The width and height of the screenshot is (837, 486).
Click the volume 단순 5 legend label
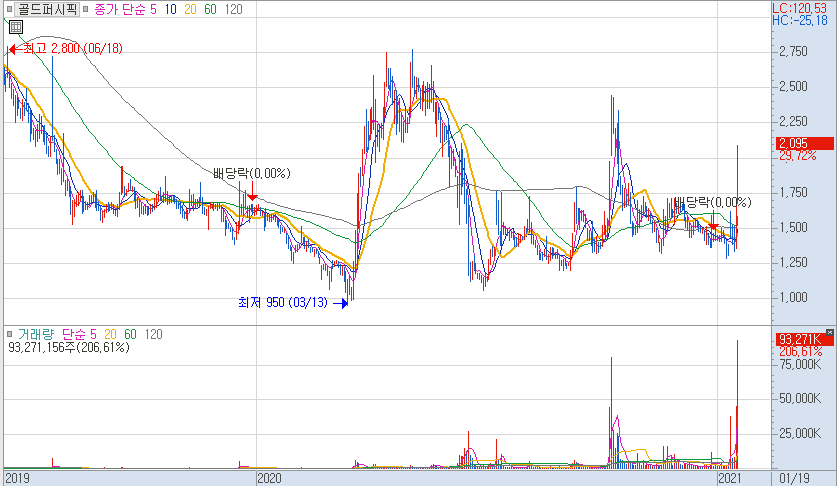click(x=79, y=334)
